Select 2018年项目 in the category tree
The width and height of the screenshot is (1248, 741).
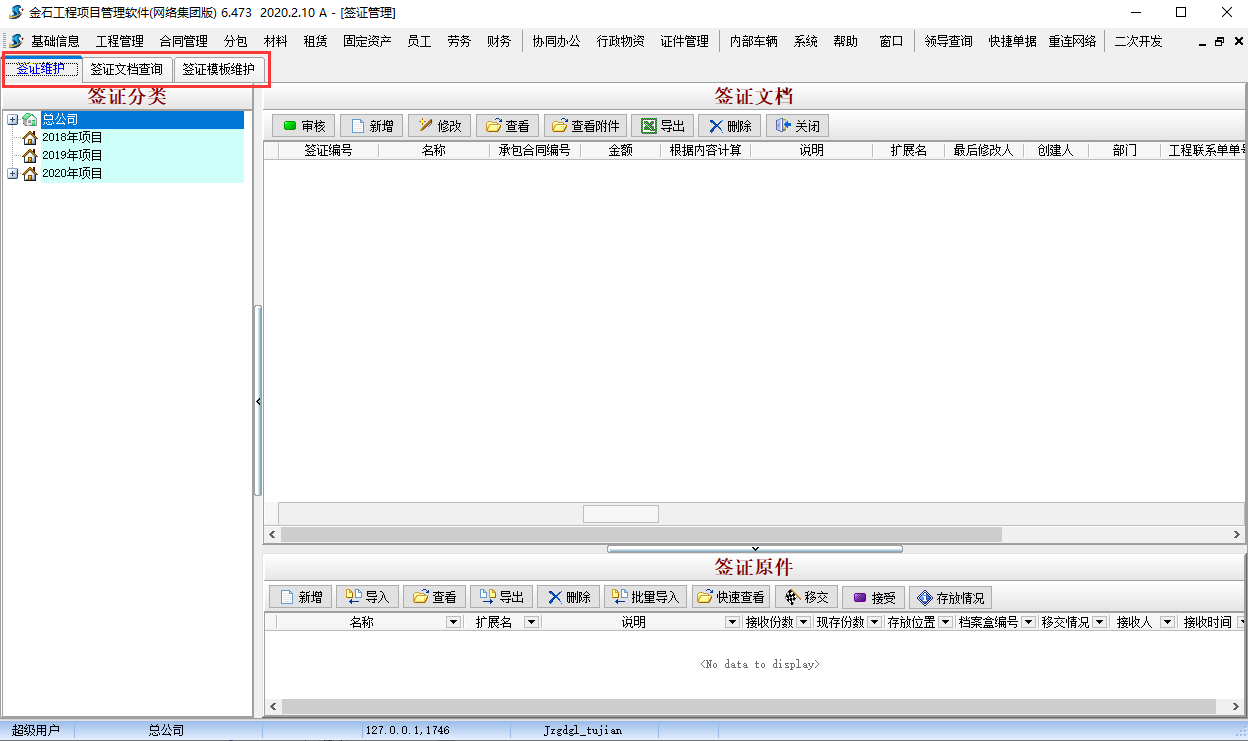click(72, 138)
